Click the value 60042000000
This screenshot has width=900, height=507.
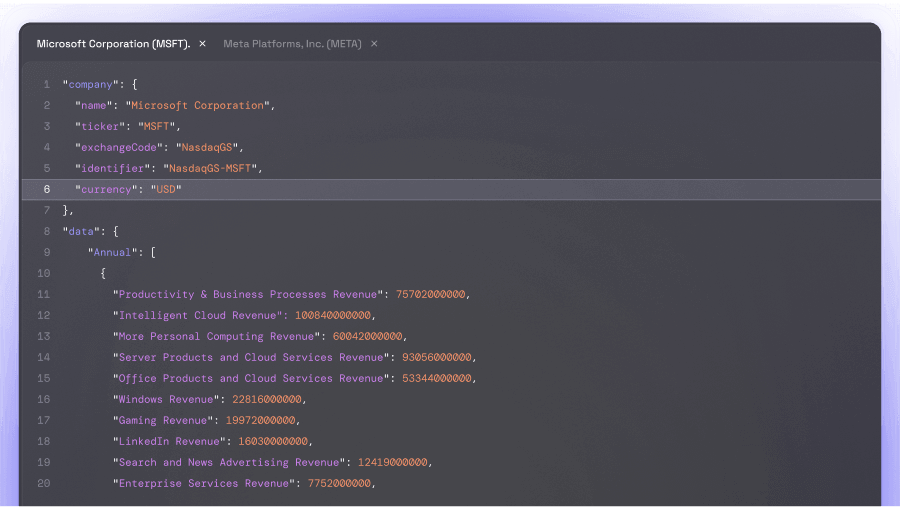[x=367, y=336]
